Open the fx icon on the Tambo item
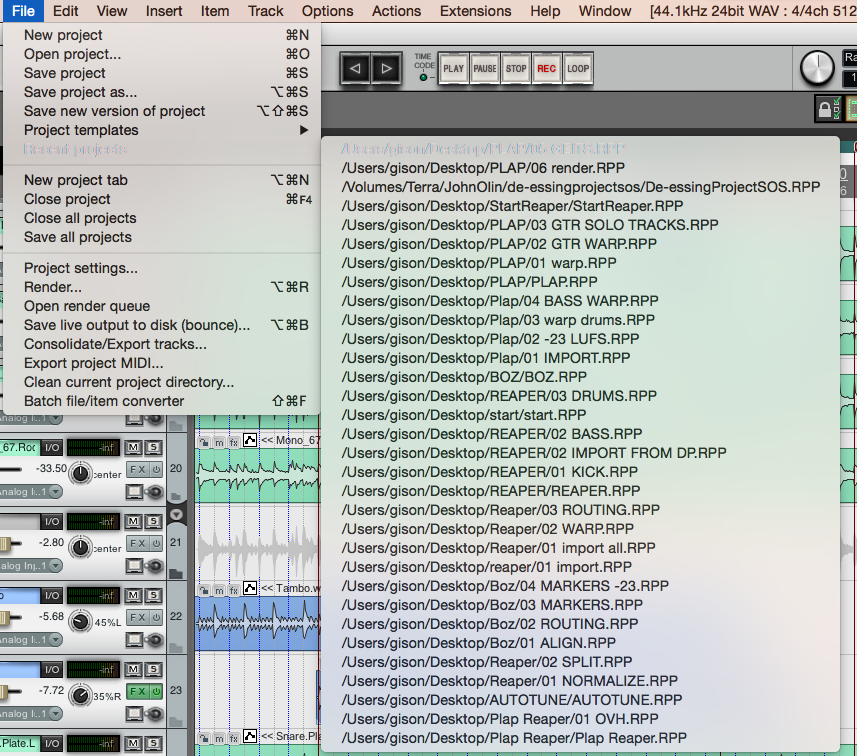The image size is (857, 756). point(233,590)
